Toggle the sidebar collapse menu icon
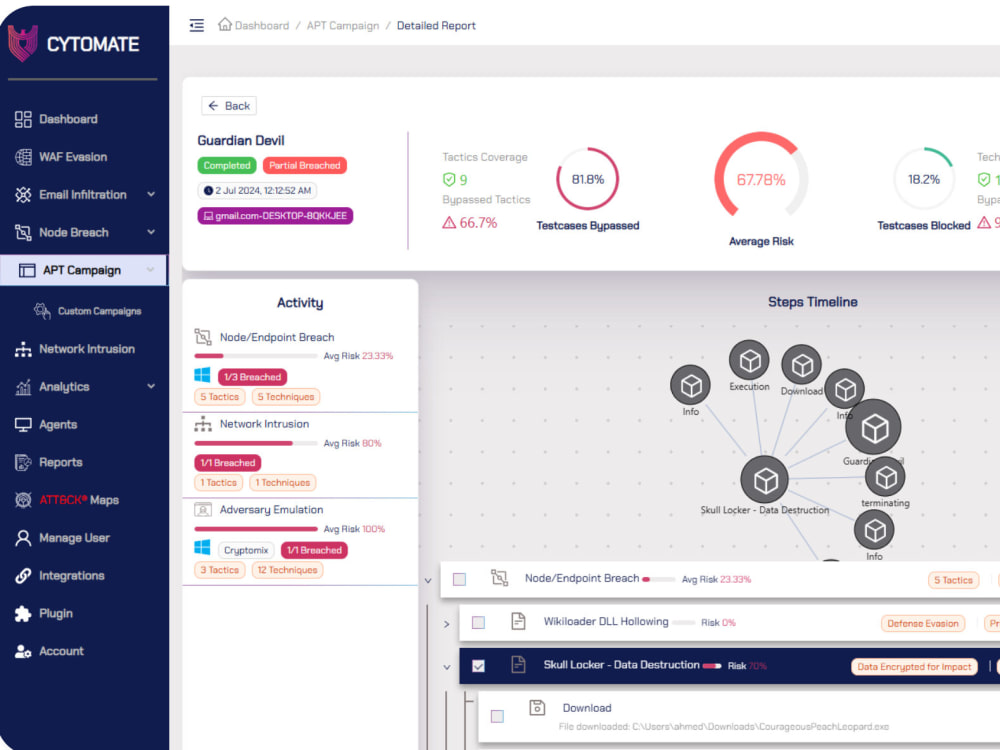1000x750 pixels. pos(196,26)
